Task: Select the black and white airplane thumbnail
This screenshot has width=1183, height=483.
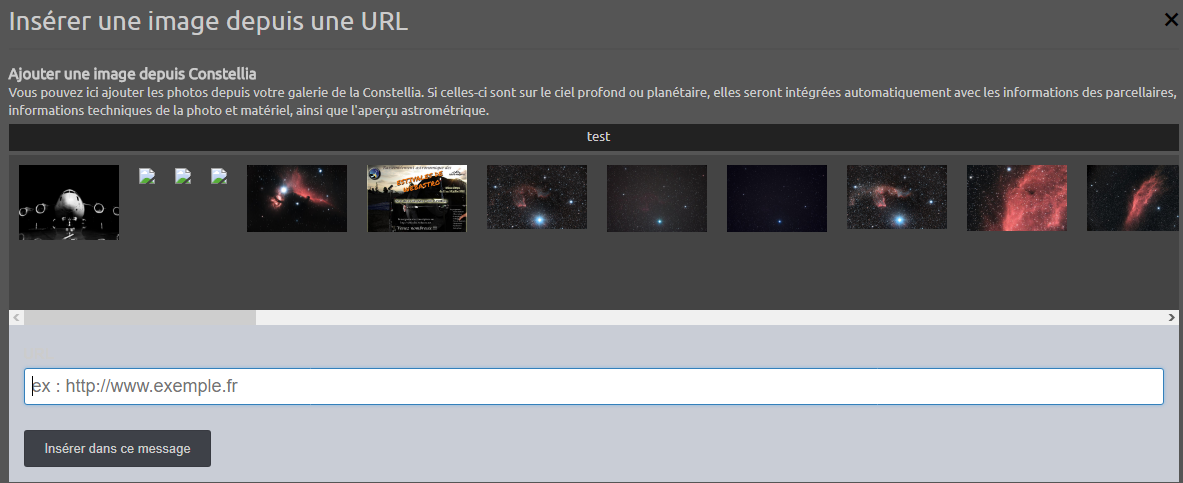Action: tap(69, 202)
